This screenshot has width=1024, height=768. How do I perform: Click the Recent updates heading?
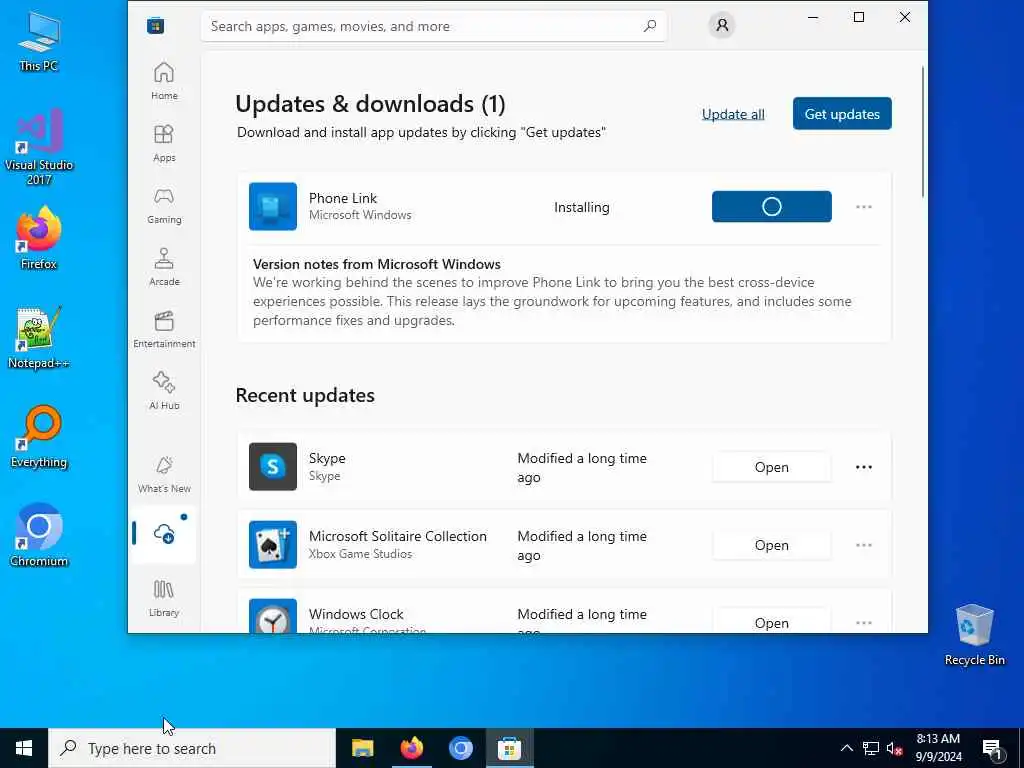pyautogui.click(x=305, y=395)
